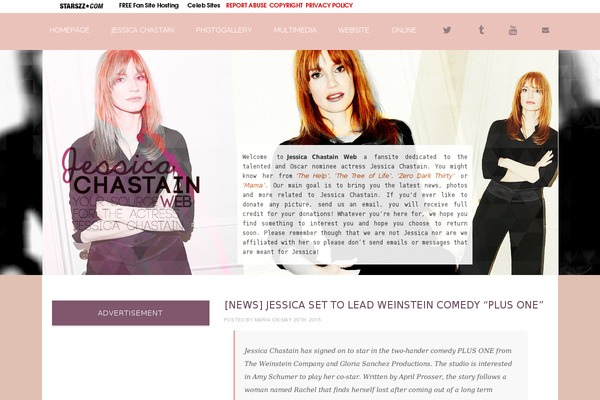
Task: Click 'POSTED BY MARIA' post meta line
Action: pos(272,320)
